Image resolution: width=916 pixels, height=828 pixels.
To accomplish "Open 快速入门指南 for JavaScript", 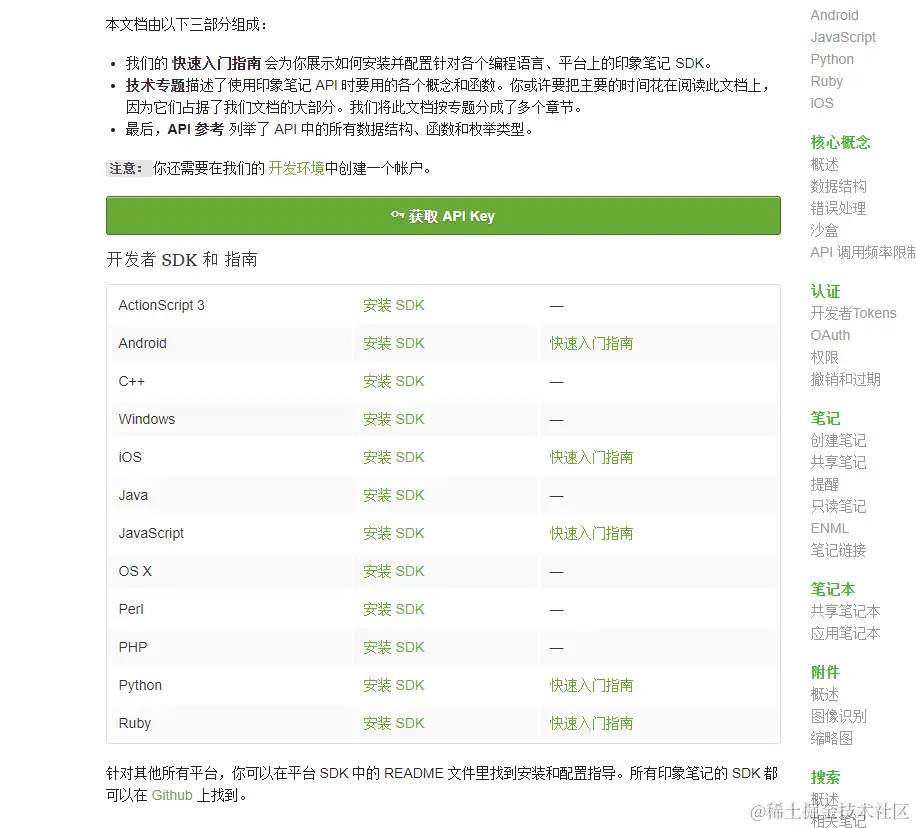I will [x=590, y=533].
